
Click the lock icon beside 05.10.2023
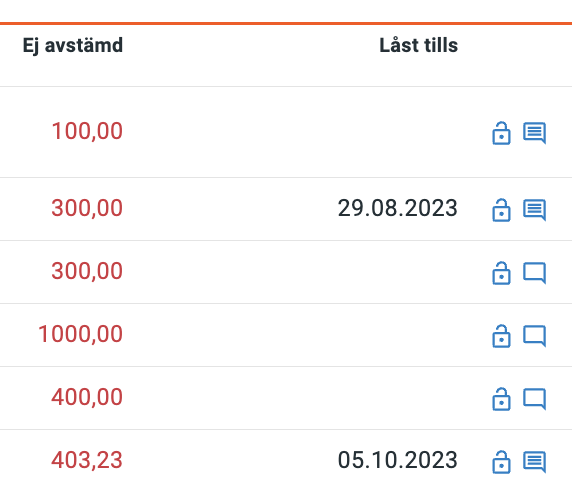[501, 462]
